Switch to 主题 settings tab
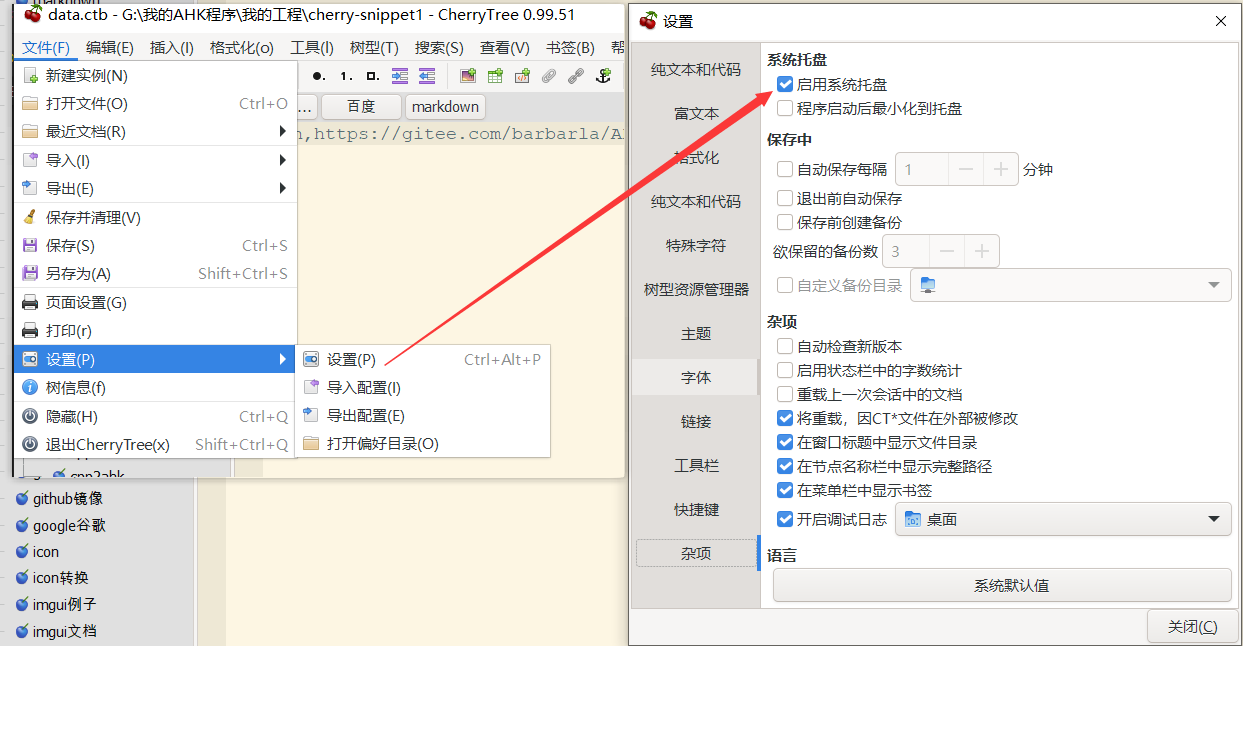This screenshot has height=741, width=1251. click(696, 333)
